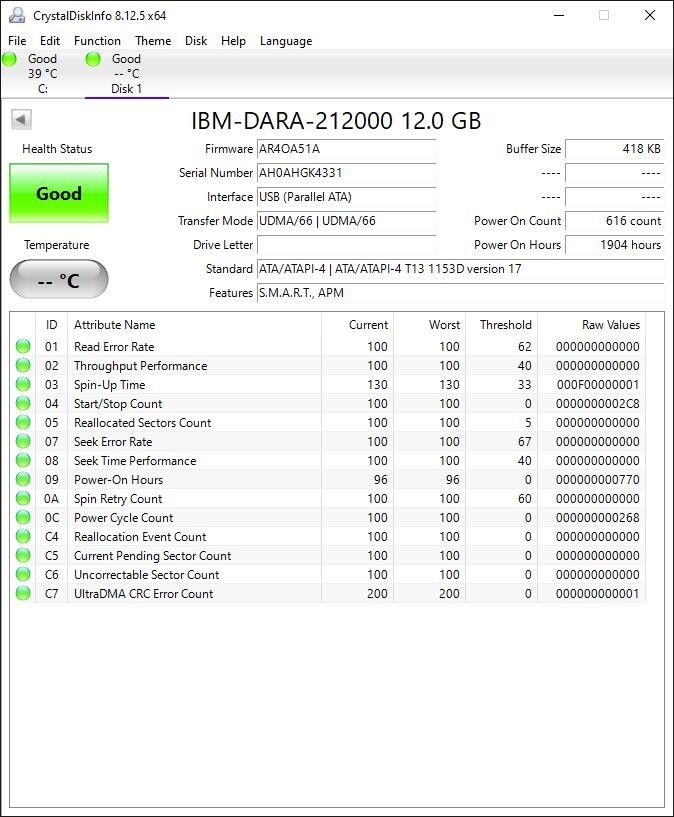
Task: Close the CrystalDiskInfo window
Action: 650,15
